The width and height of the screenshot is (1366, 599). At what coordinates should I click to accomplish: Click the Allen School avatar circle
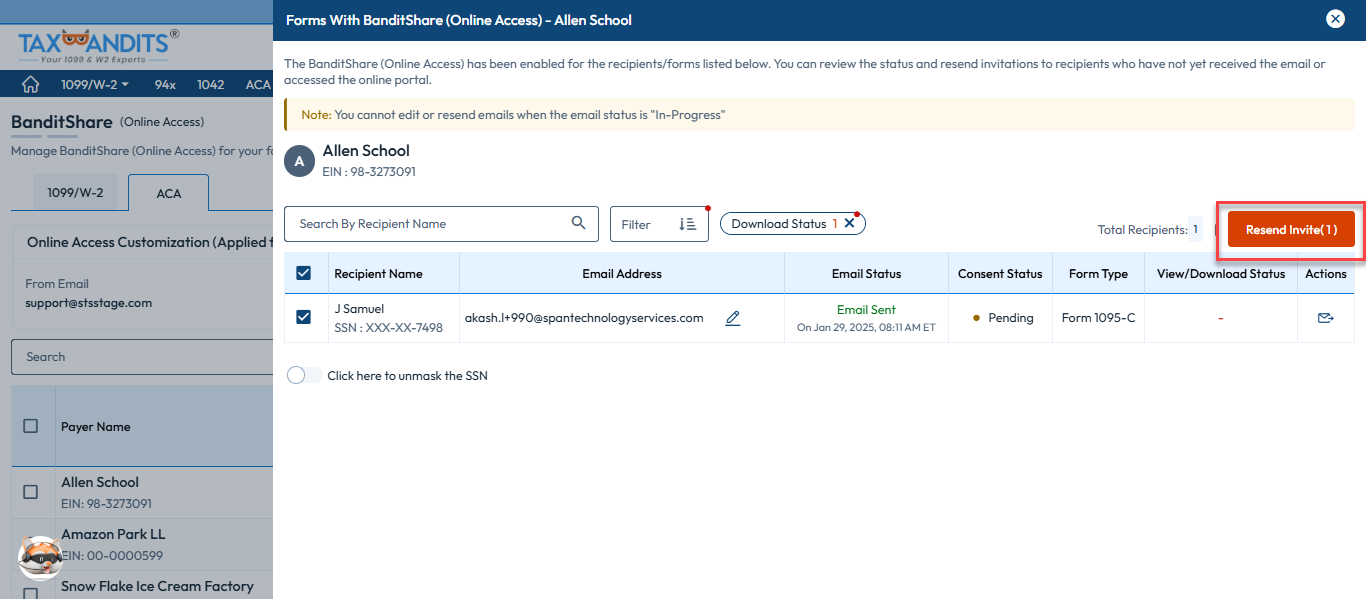[299, 161]
